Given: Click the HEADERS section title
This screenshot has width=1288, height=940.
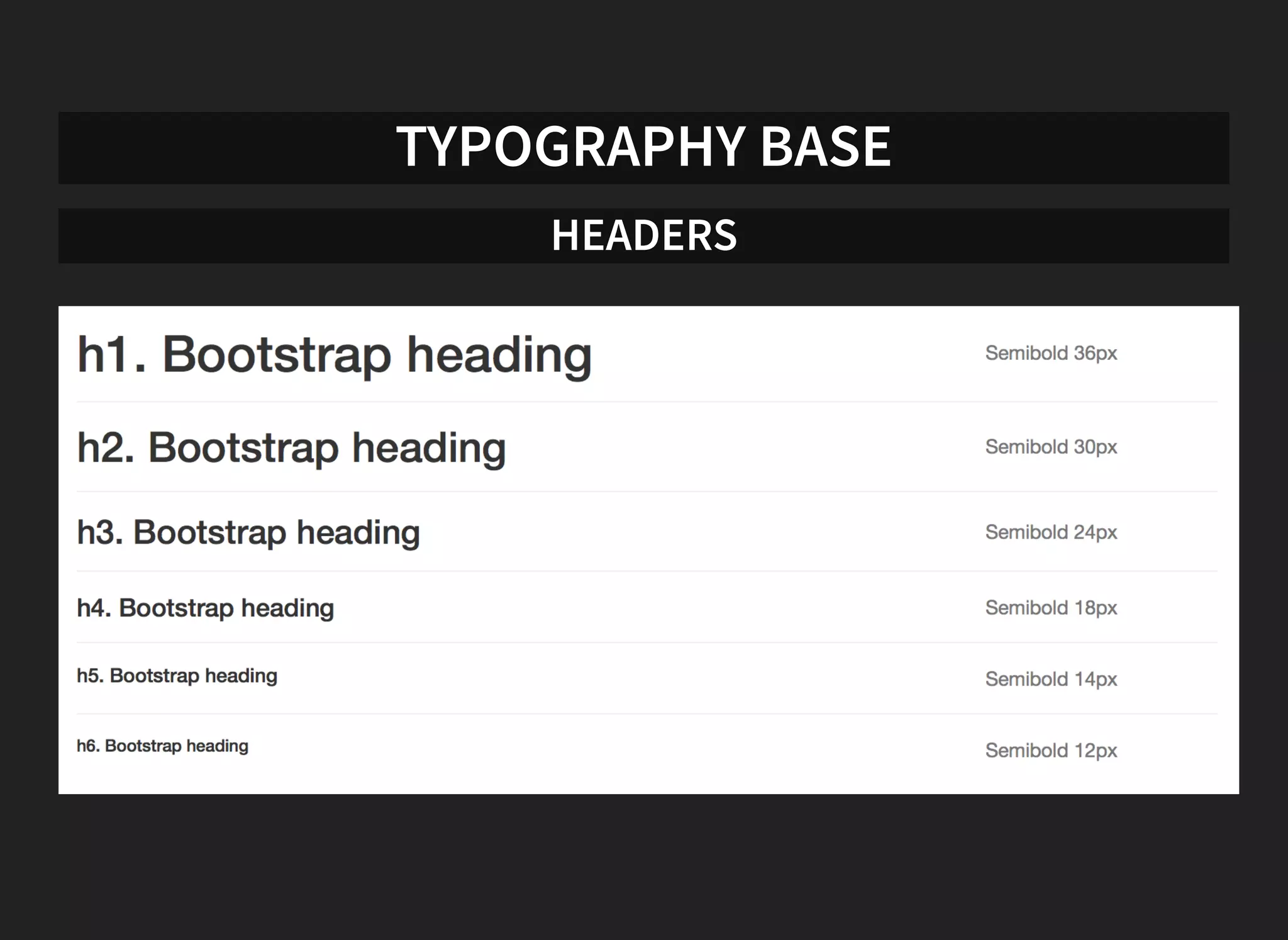Looking at the screenshot, I should (644, 235).
